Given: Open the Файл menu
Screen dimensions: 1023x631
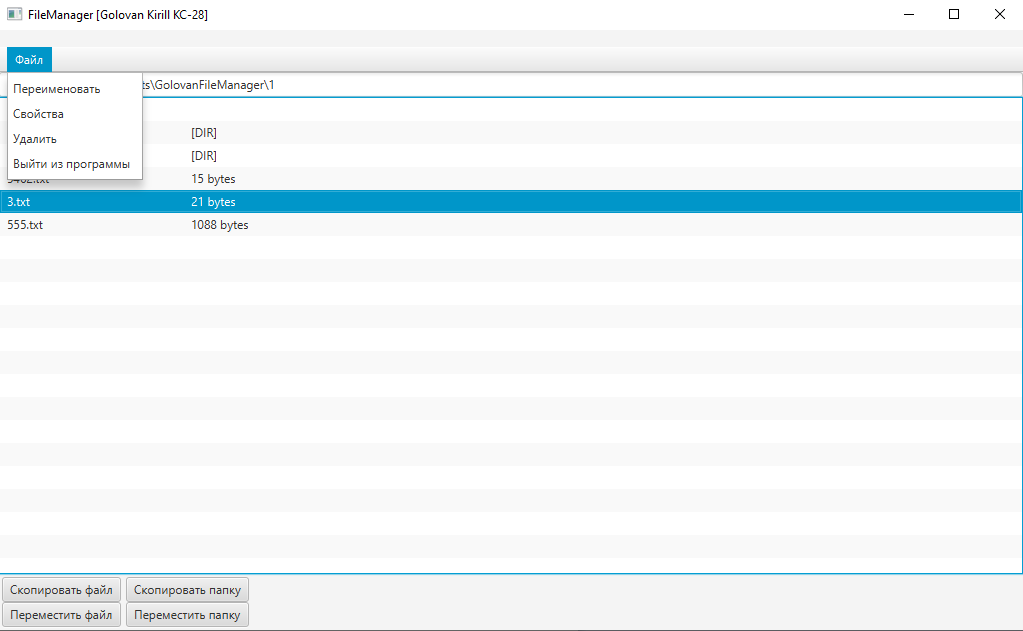Looking at the screenshot, I should pyautogui.click(x=28, y=59).
